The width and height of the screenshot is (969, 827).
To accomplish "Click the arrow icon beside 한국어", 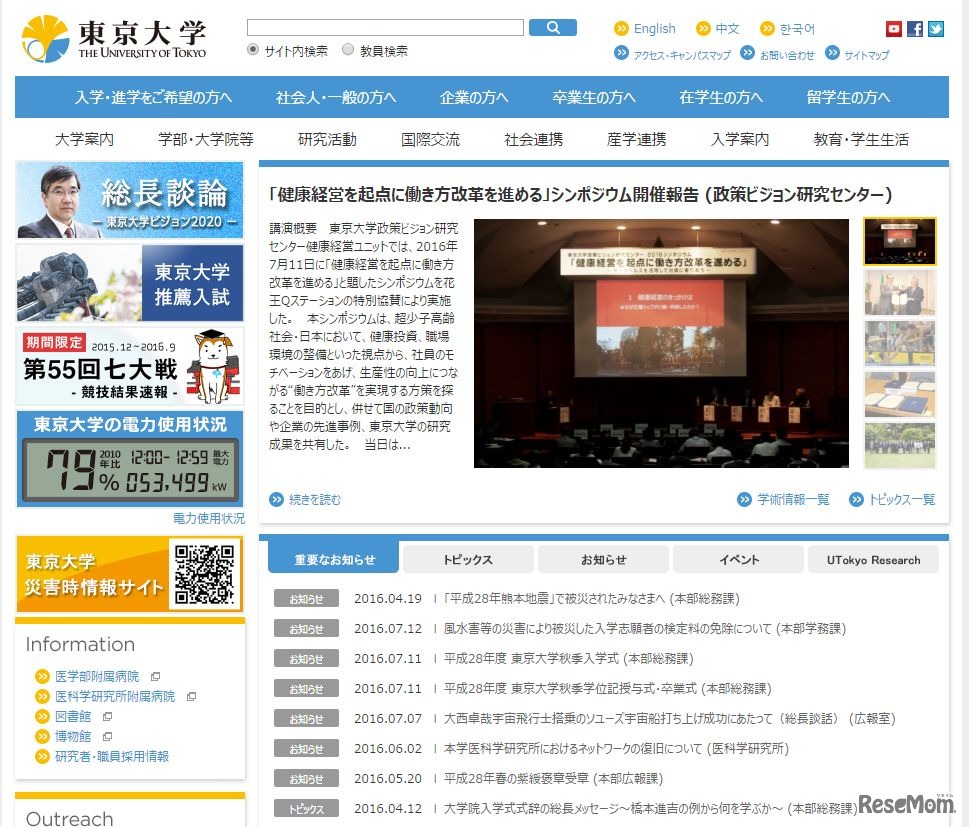I will (767, 28).
